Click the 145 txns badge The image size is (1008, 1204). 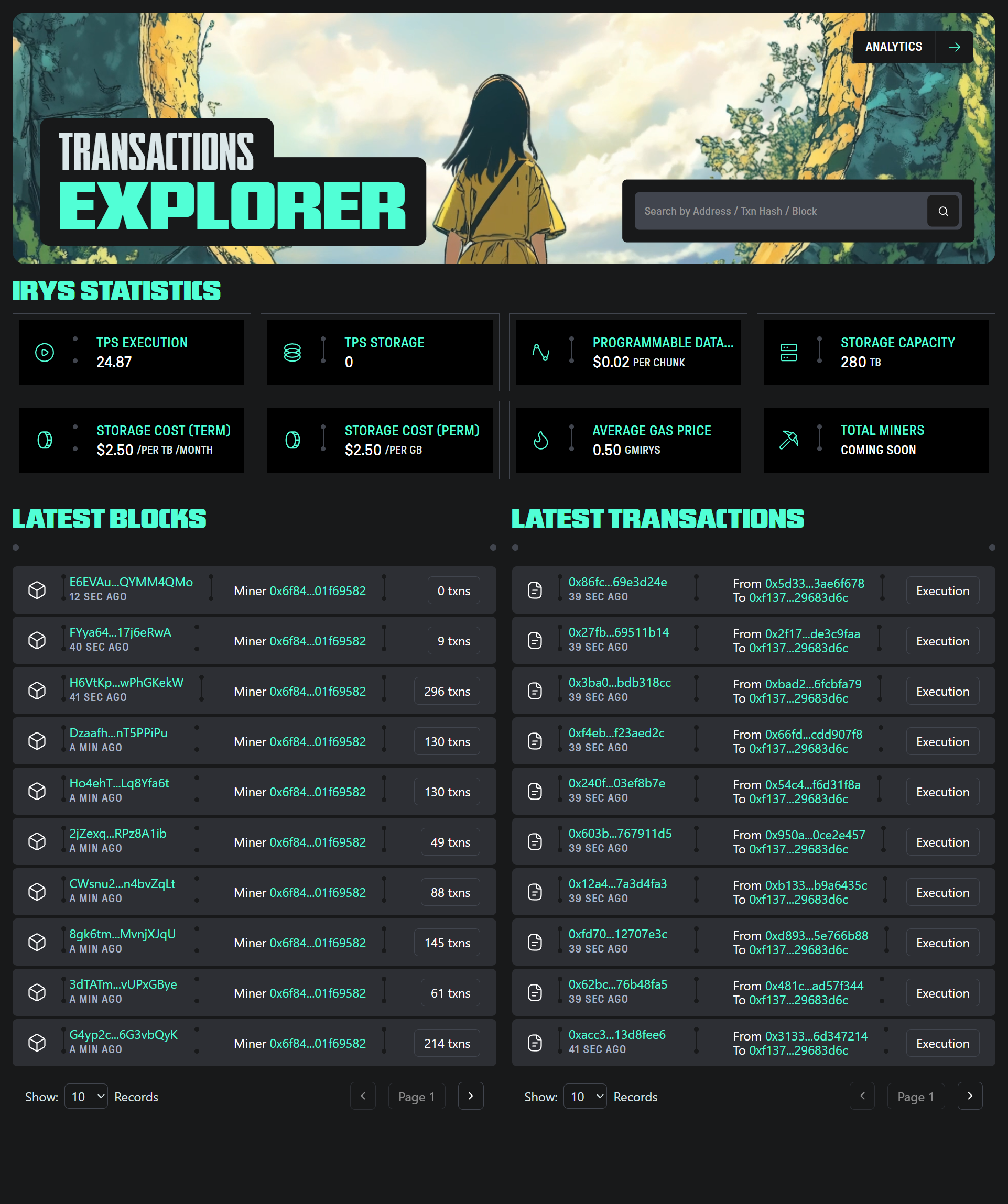[447, 943]
